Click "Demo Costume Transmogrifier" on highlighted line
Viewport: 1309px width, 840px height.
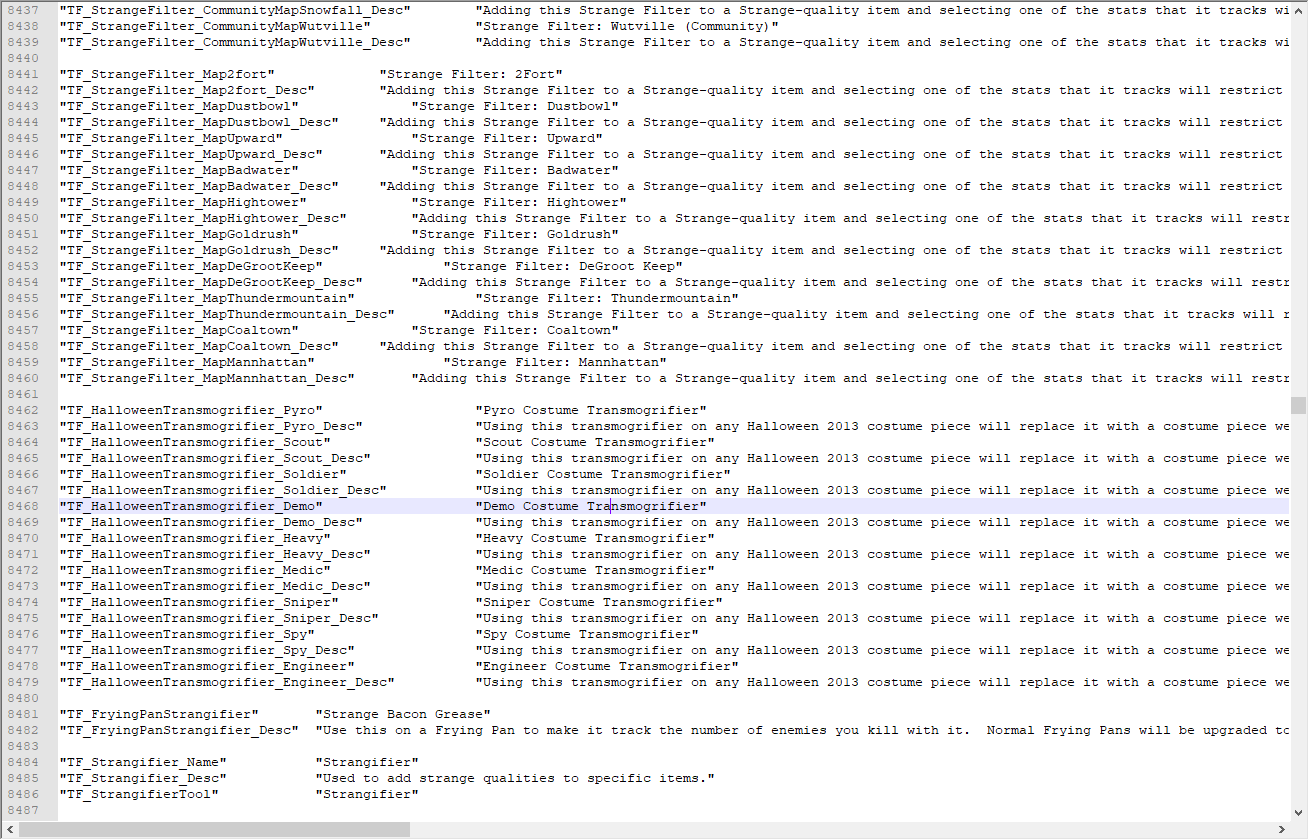pyautogui.click(x=591, y=506)
